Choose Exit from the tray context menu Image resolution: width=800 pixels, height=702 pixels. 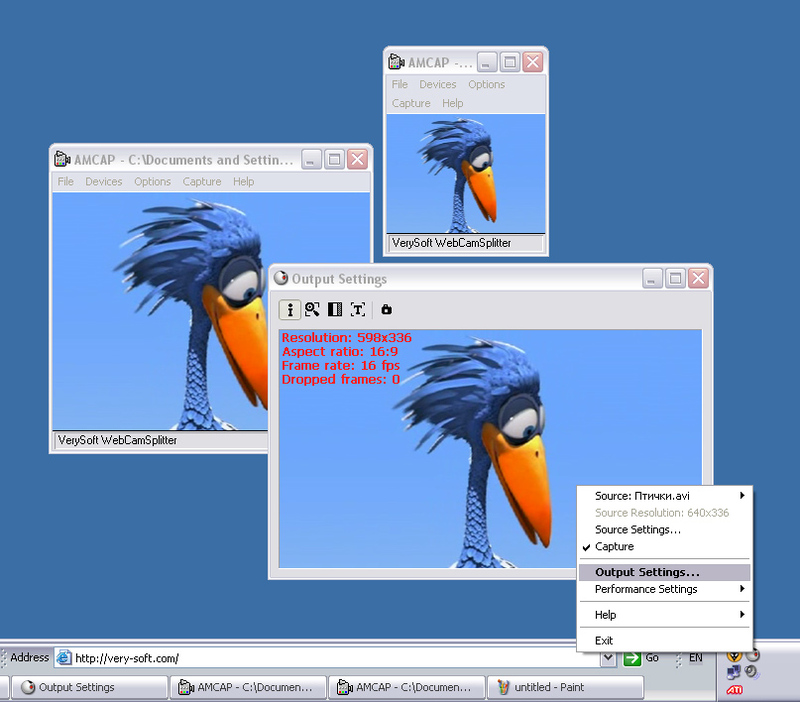pyautogui.click(x=664, y=641)
